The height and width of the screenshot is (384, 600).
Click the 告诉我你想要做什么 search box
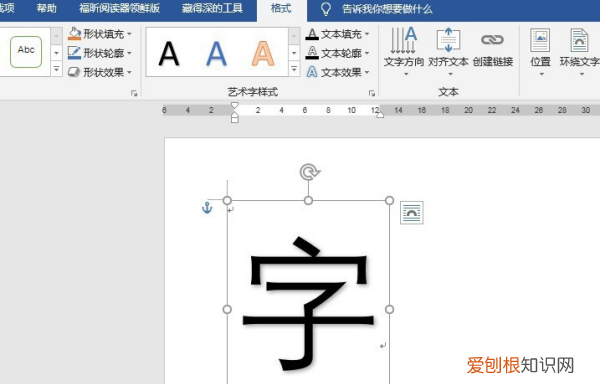click(387, 9)
